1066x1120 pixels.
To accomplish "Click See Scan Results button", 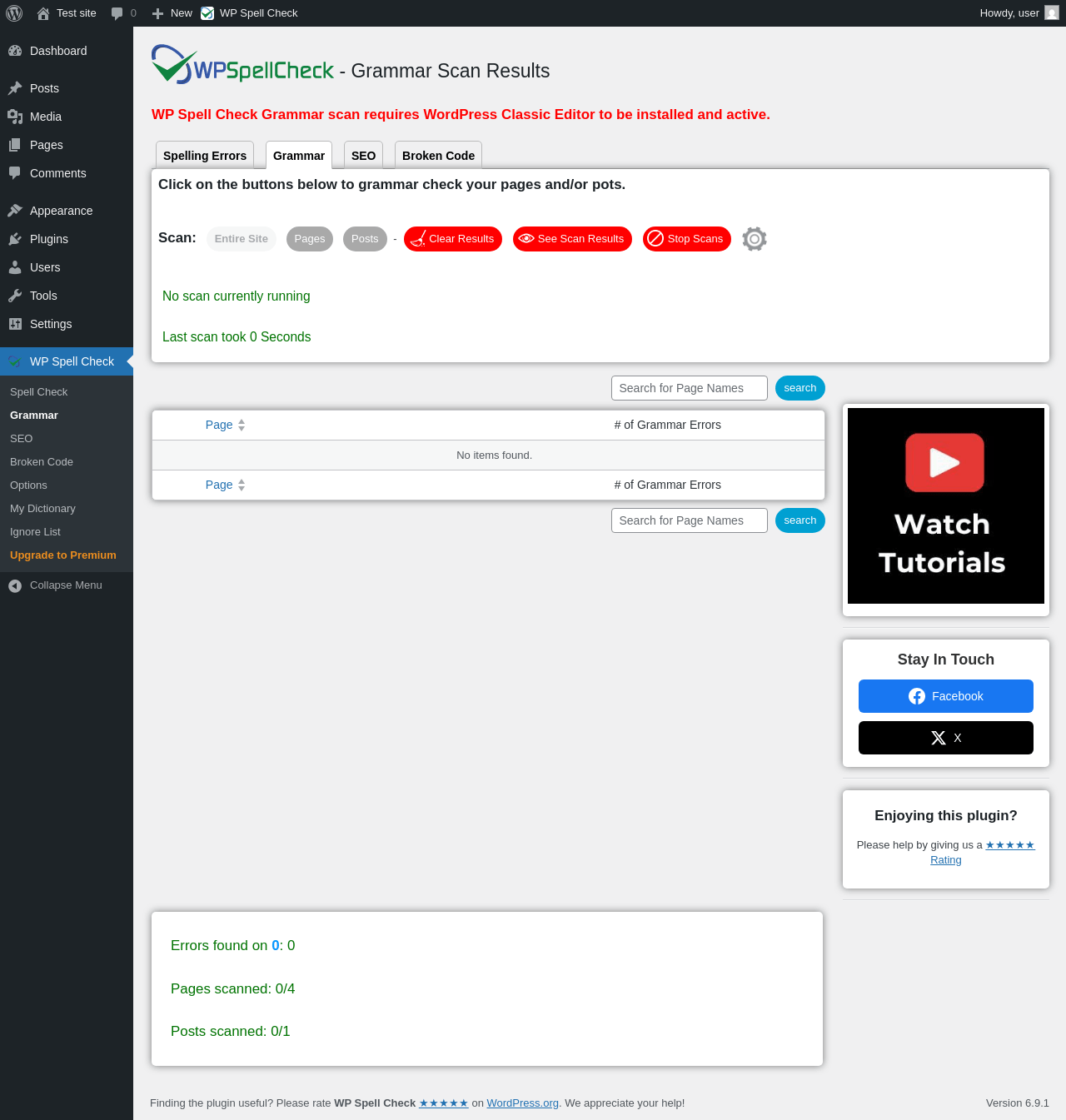I will click(572, 239).
